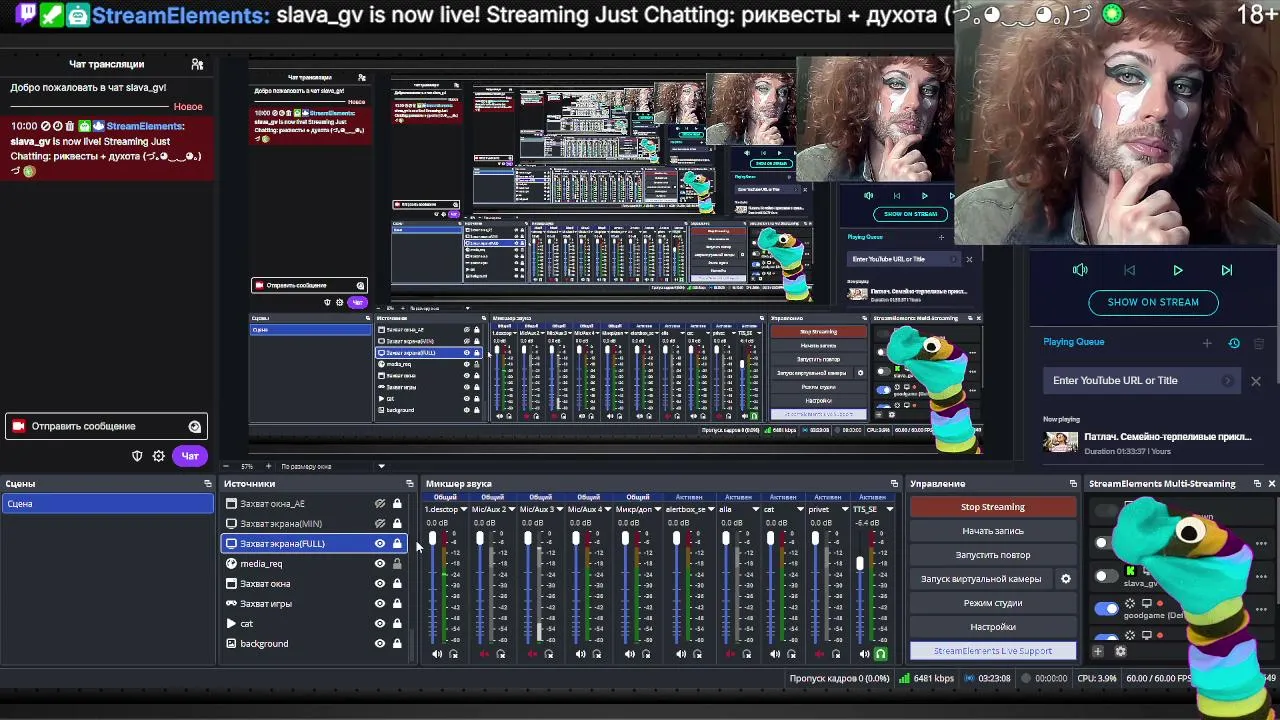The height and width of the screenshot is (720, 1280).
Task: Hide the background source
Action: pyautogui.click(x=380, y=644)
